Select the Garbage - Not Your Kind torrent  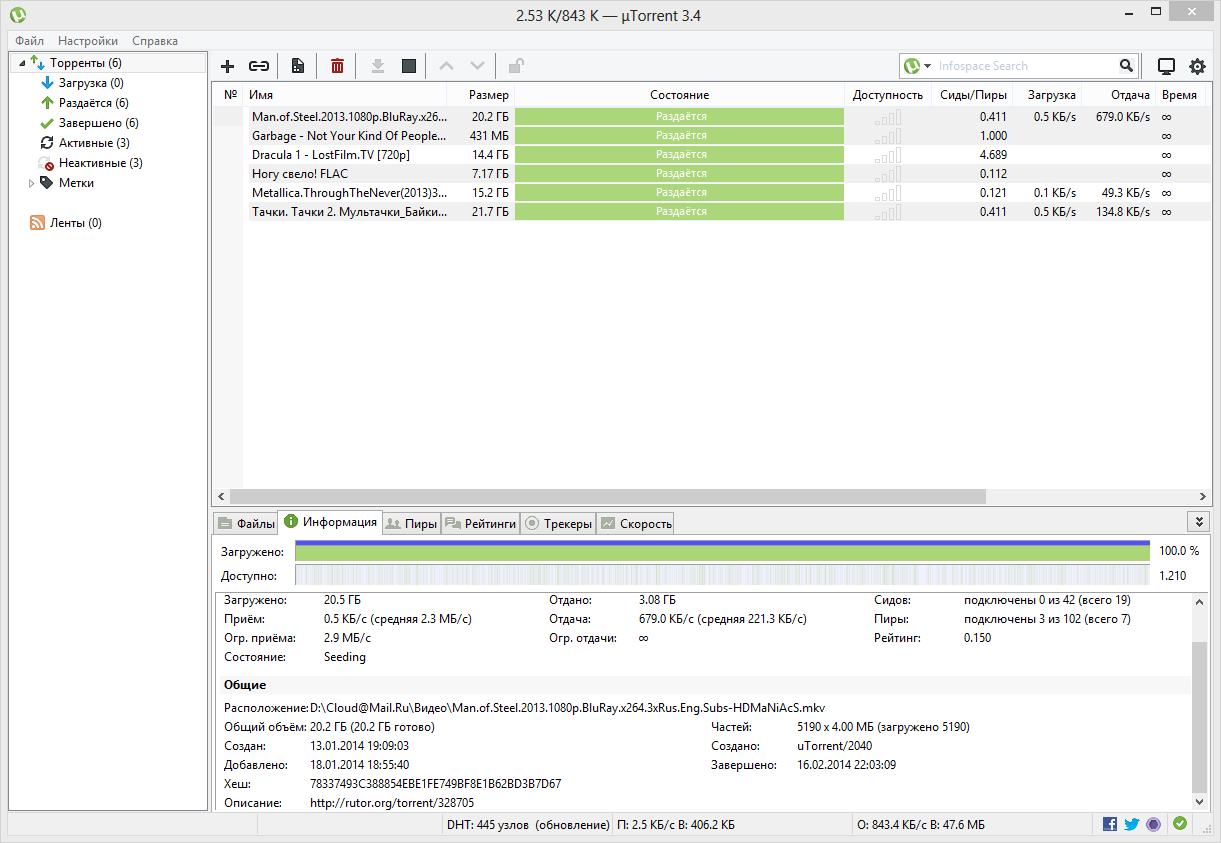point(711,136)
